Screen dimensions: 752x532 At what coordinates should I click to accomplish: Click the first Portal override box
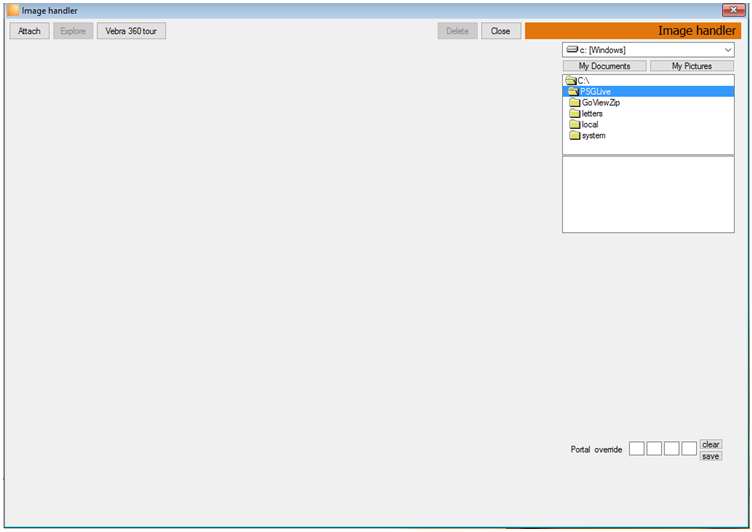coord(636,449)
